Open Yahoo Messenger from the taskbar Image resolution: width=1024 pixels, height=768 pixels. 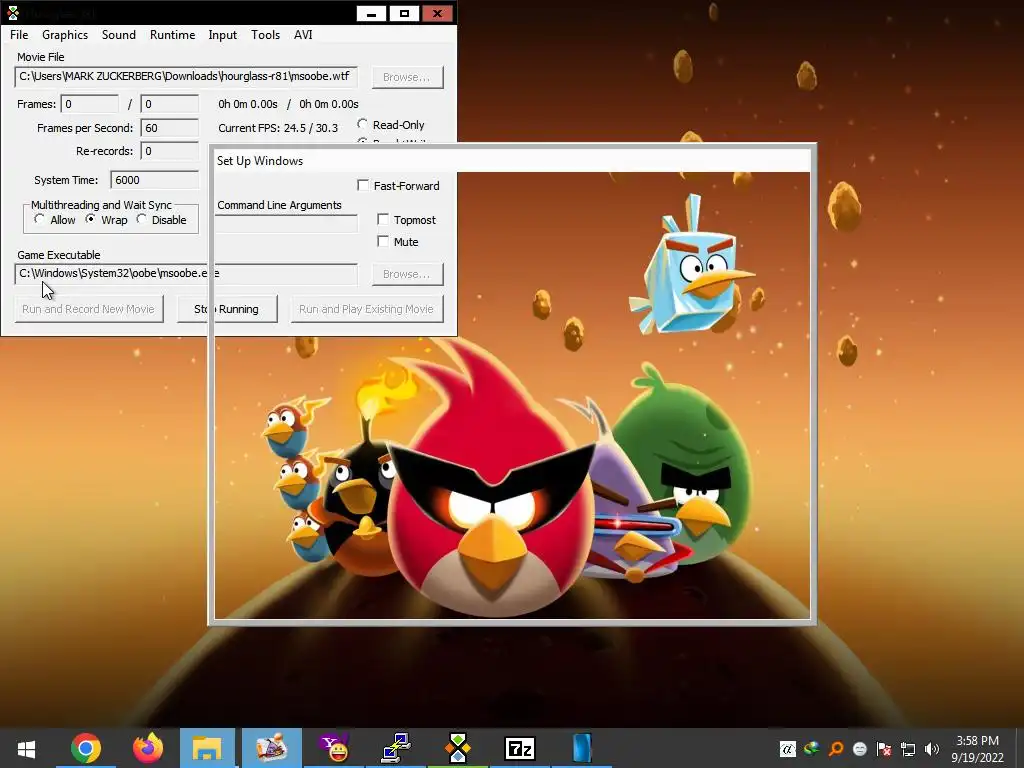[334, 748]
